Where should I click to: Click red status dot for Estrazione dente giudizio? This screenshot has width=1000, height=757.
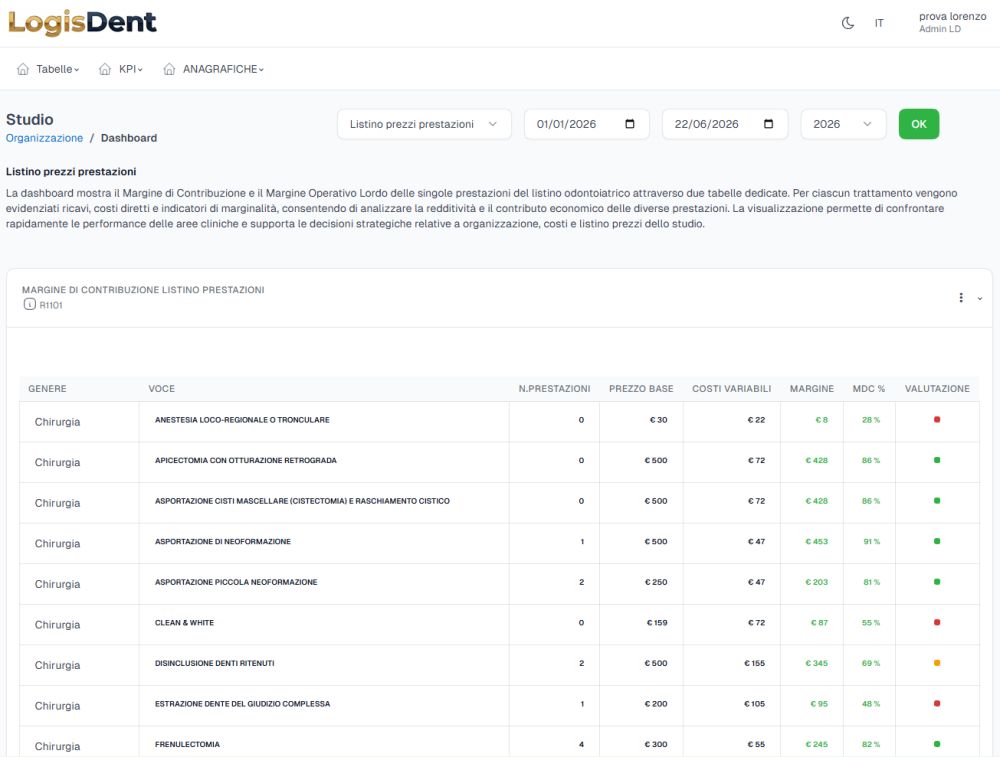pos(937,703)
